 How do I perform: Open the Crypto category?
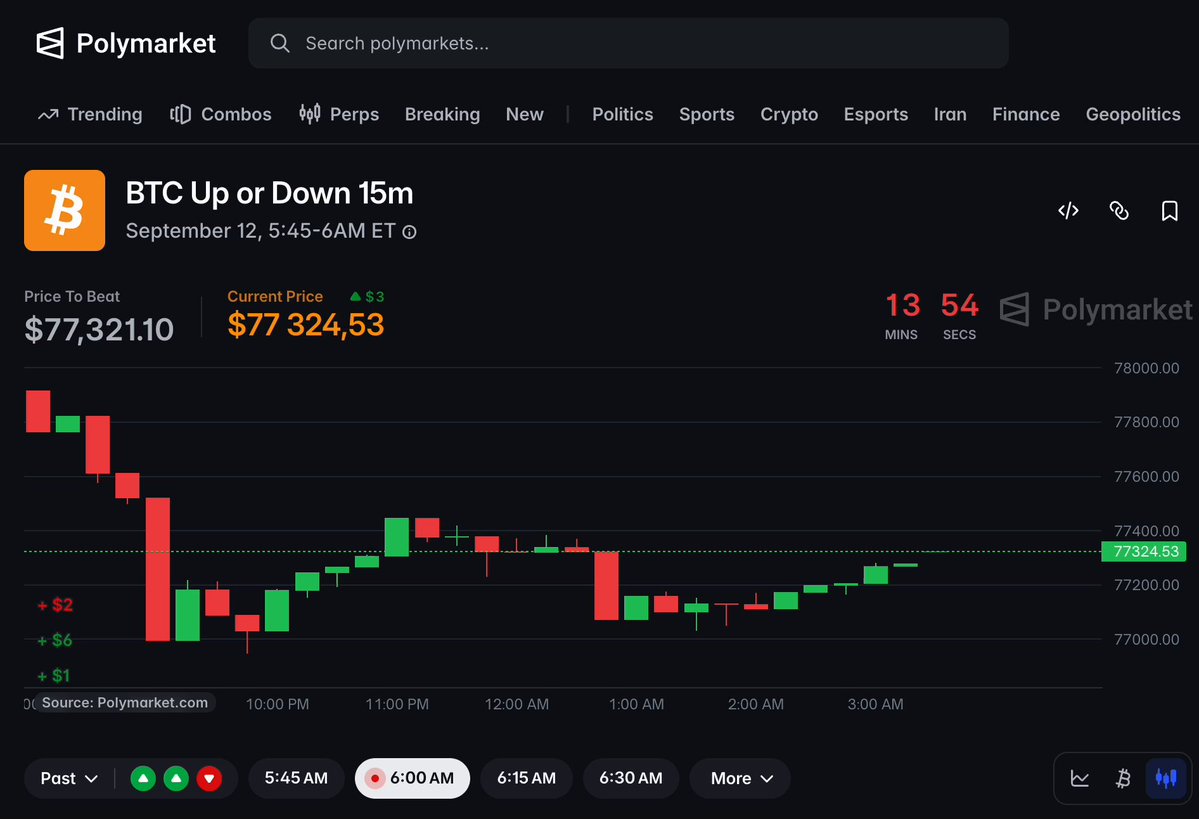pyautogui.click(x=789, y=115)
